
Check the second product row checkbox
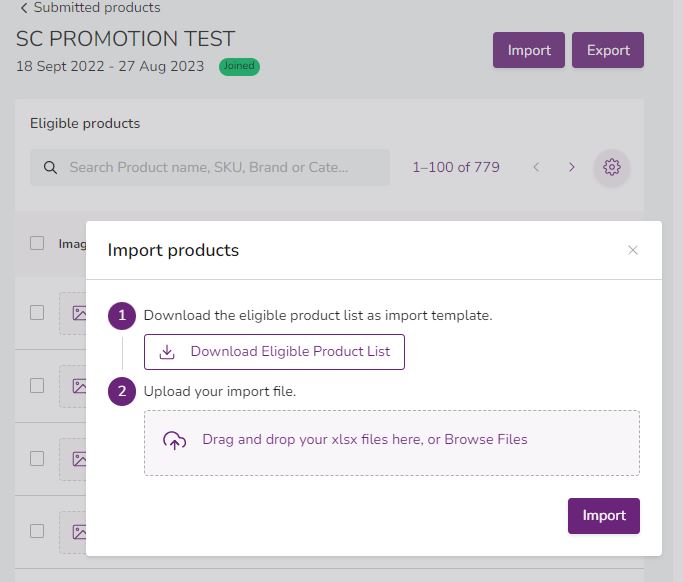point(37,385)
